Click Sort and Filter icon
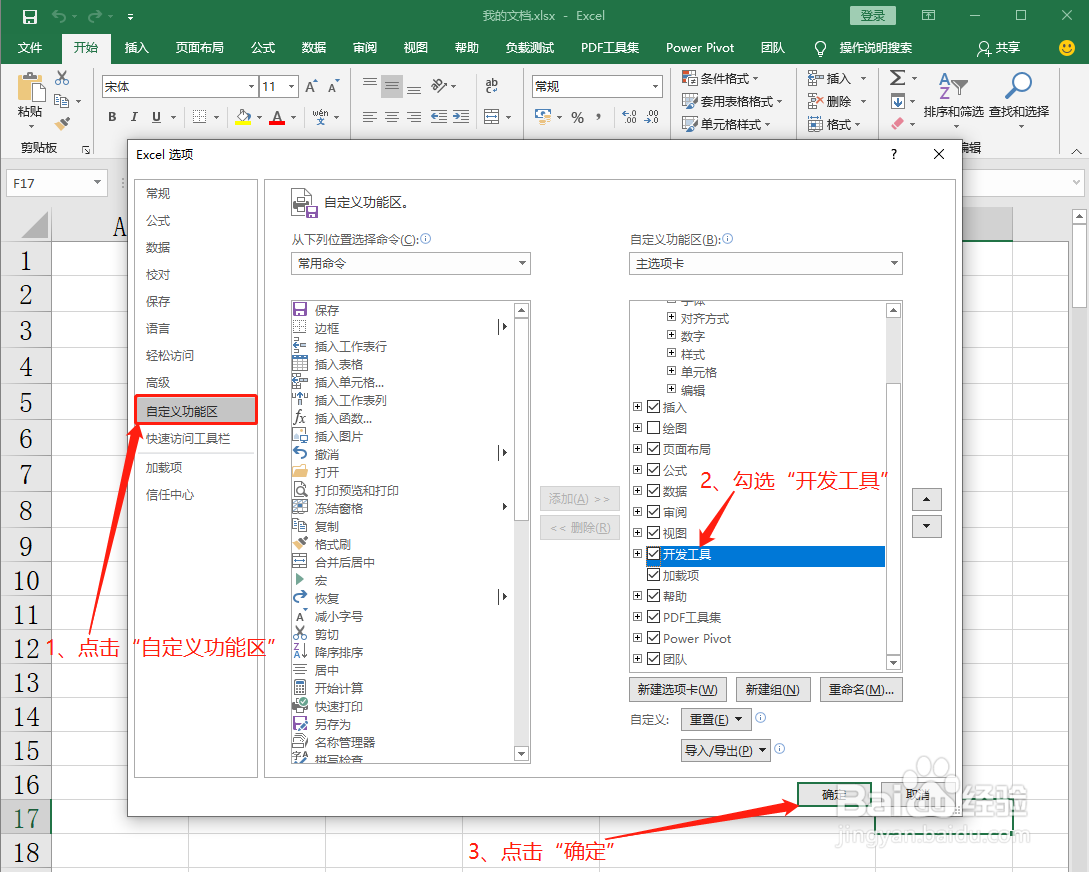The height and width of the screenshot is (872, 1089). click(953, 85)
